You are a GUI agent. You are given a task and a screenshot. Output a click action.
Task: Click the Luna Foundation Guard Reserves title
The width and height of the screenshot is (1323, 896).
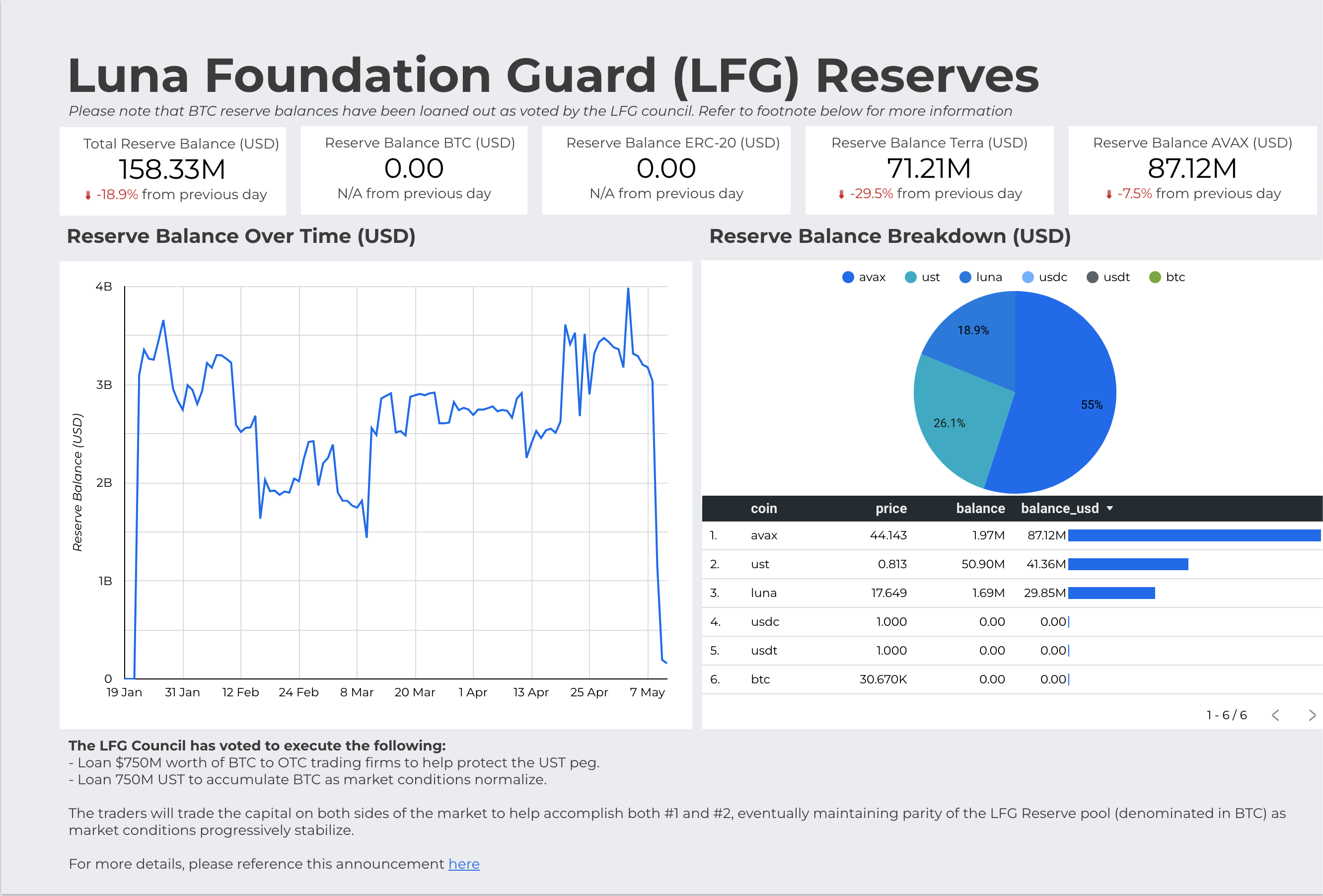[553, 75]
